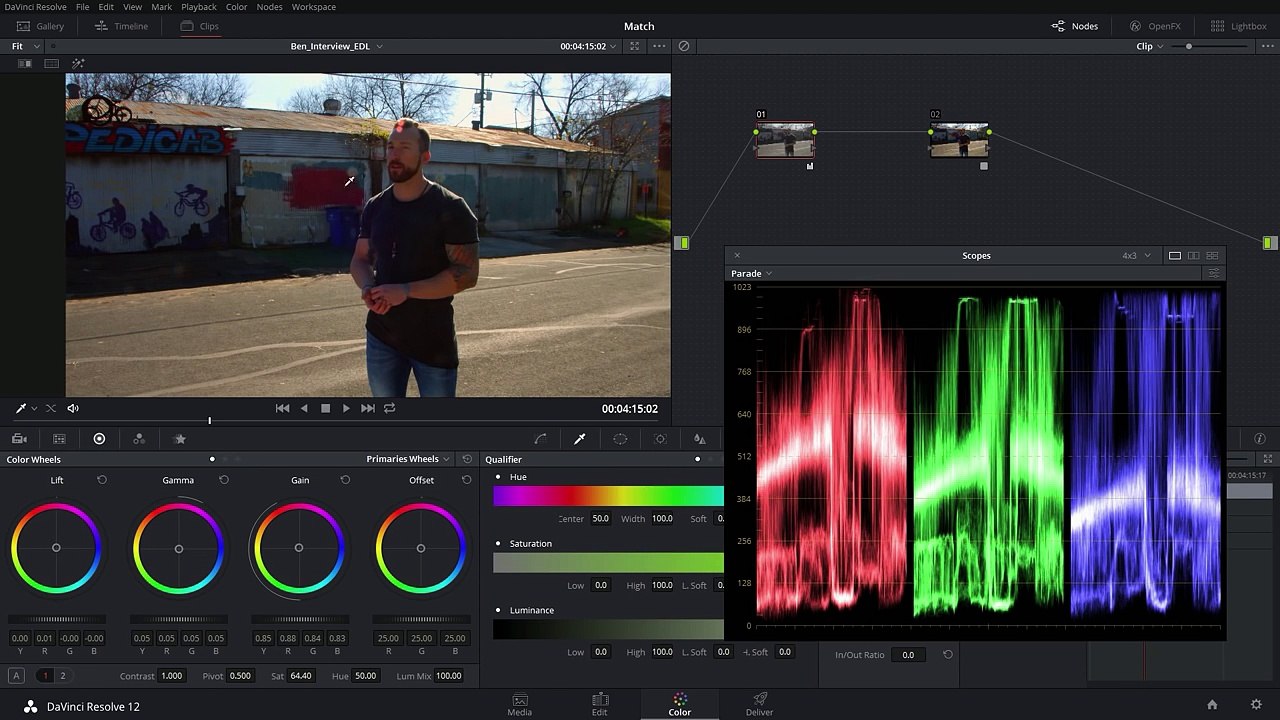Switch to the Media page
The width and height of the screenshot is (1280, 720).
[x=520, y=705]
